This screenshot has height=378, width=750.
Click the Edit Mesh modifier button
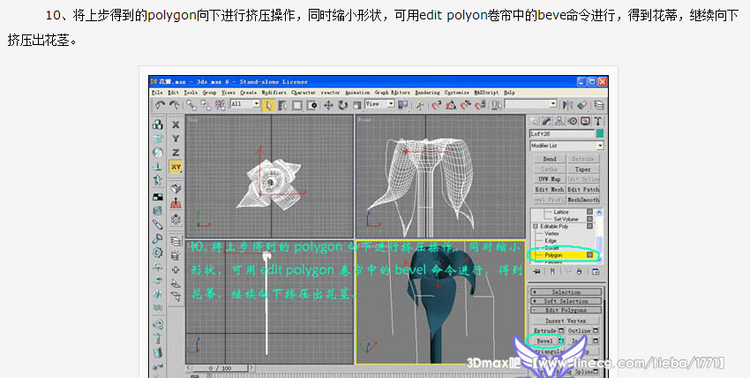click(x=550, y=189)
